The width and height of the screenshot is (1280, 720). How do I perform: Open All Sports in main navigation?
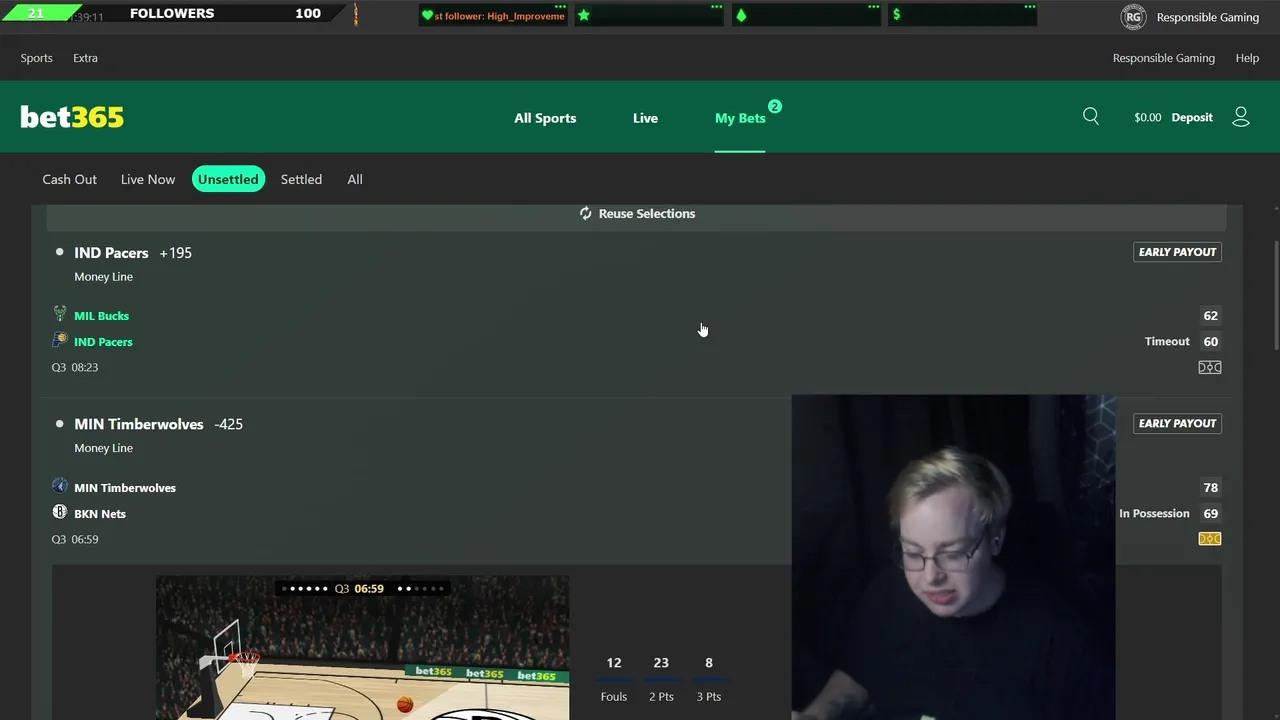tap(545, 118)
